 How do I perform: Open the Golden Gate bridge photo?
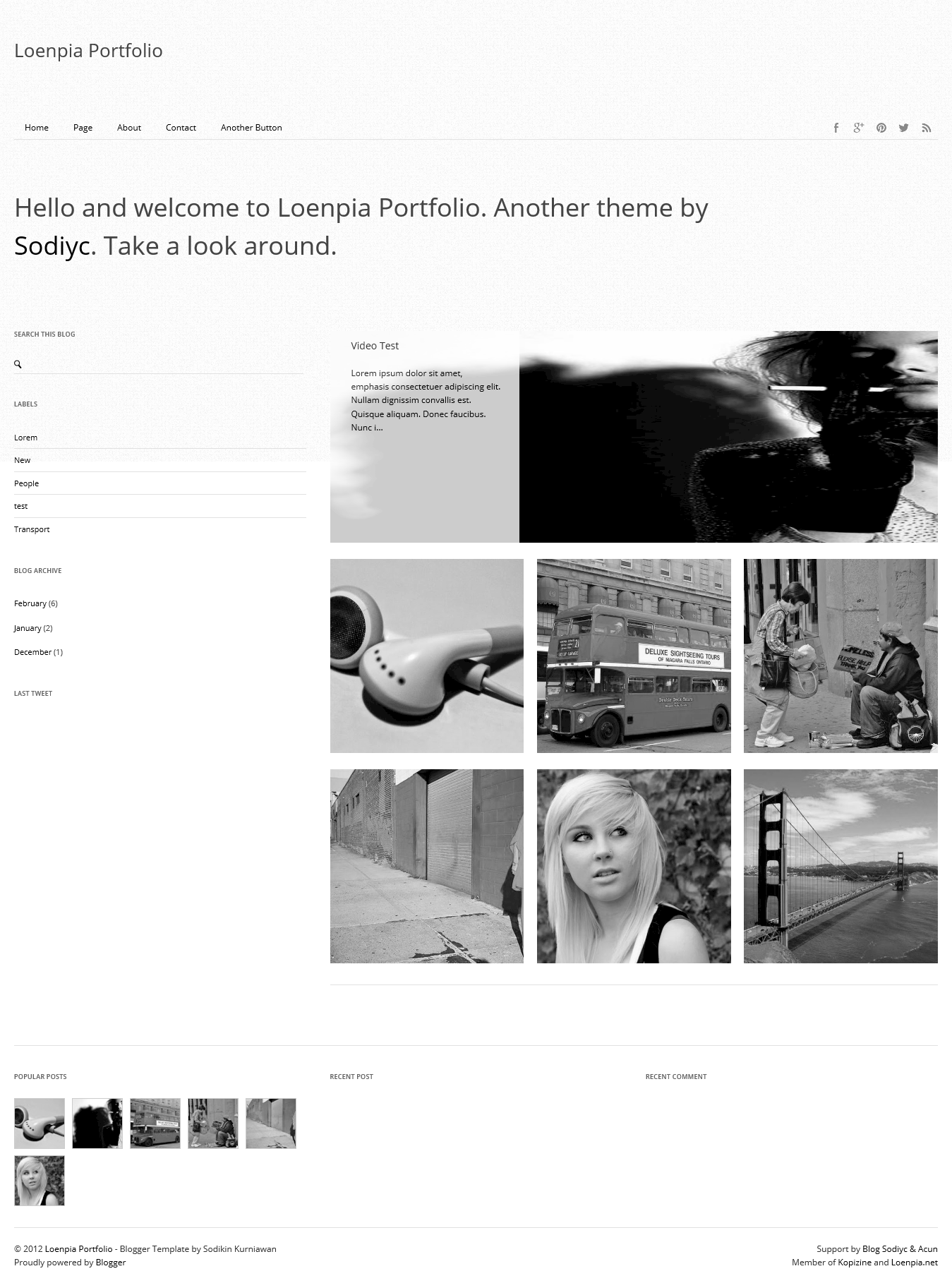840,866
